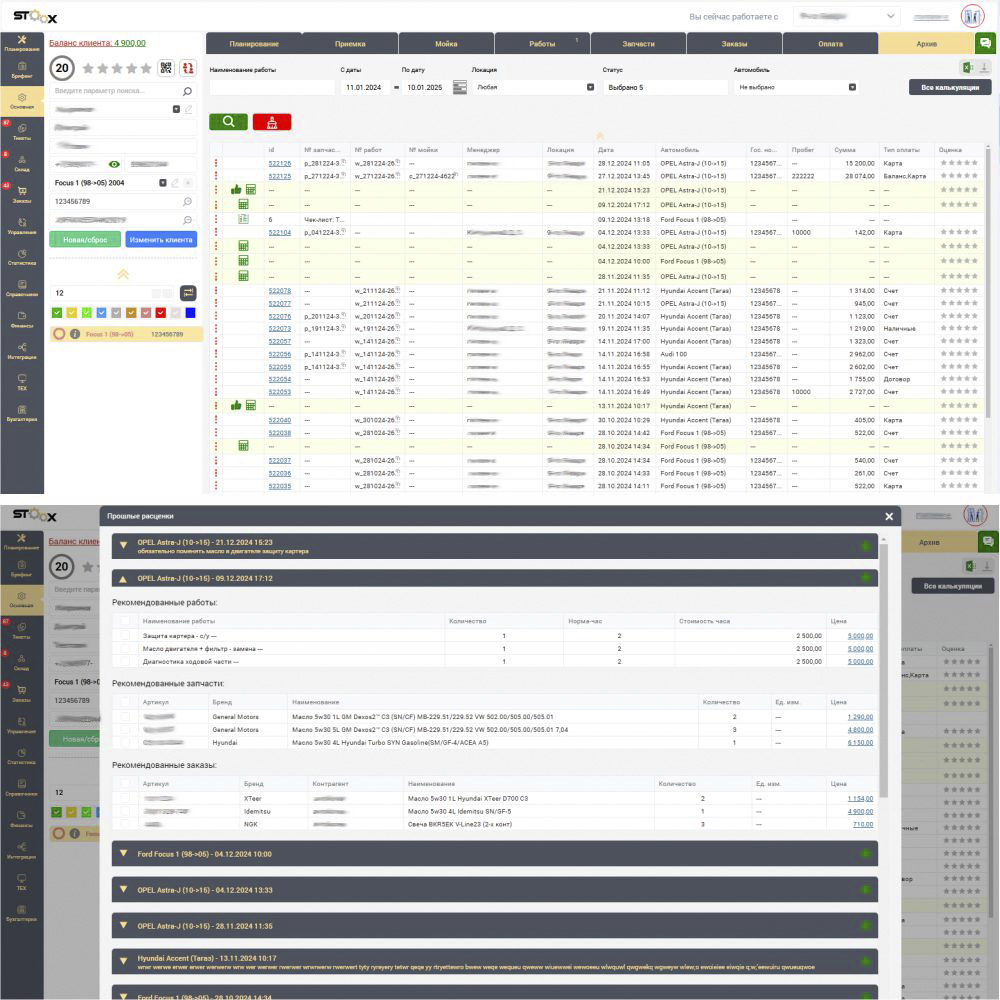
Task: Switch to the Мойка tab
Action: click(x=446, y=44)
